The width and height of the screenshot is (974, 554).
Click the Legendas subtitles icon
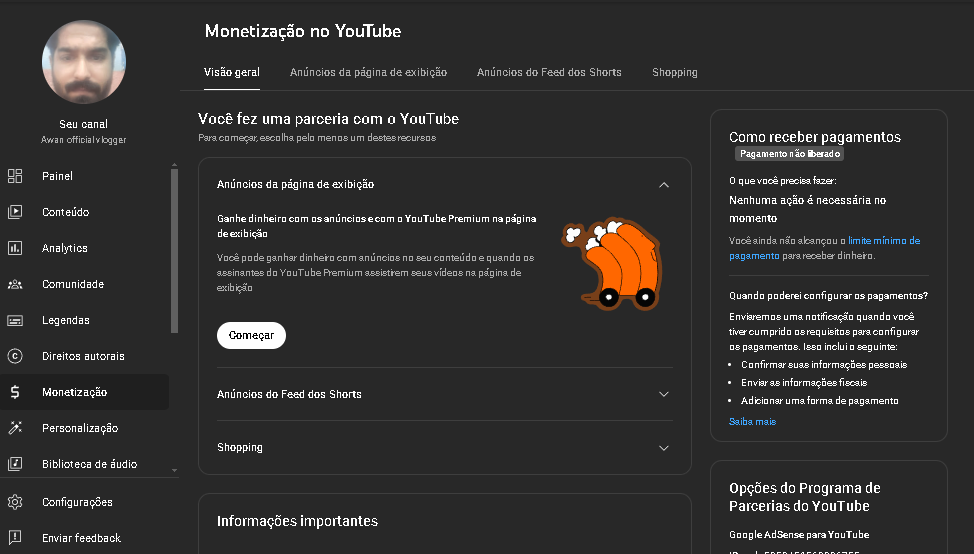coord(15,320)
